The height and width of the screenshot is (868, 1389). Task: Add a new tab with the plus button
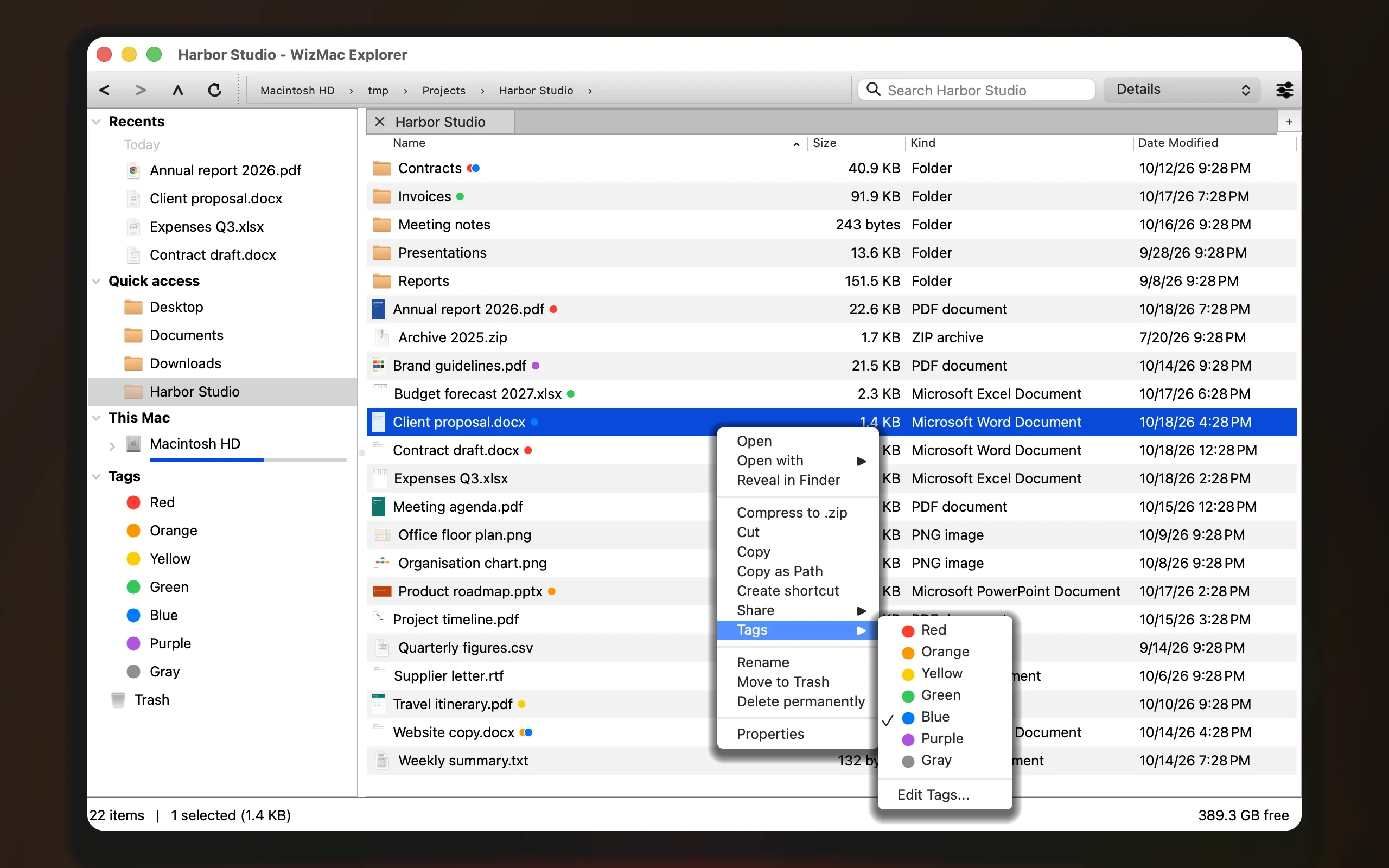(1289, 122)
